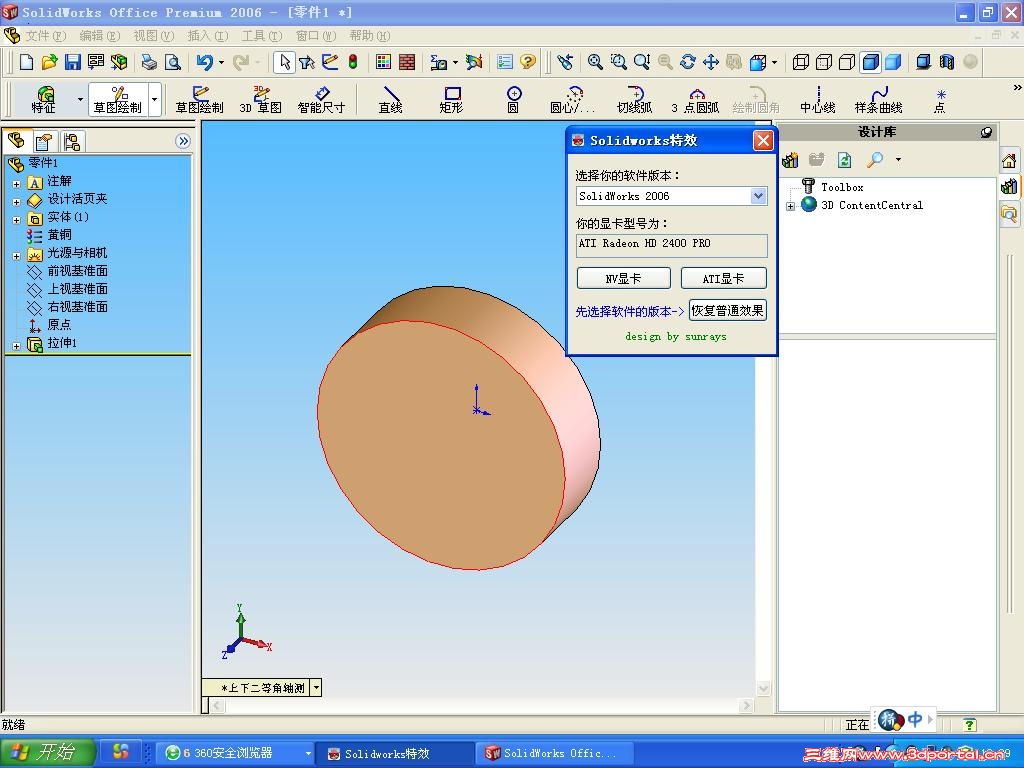Click the traffic light rebuild icon
Image resolution: width=1024 pixels, height=768 pixels.
tap(353, 62)
